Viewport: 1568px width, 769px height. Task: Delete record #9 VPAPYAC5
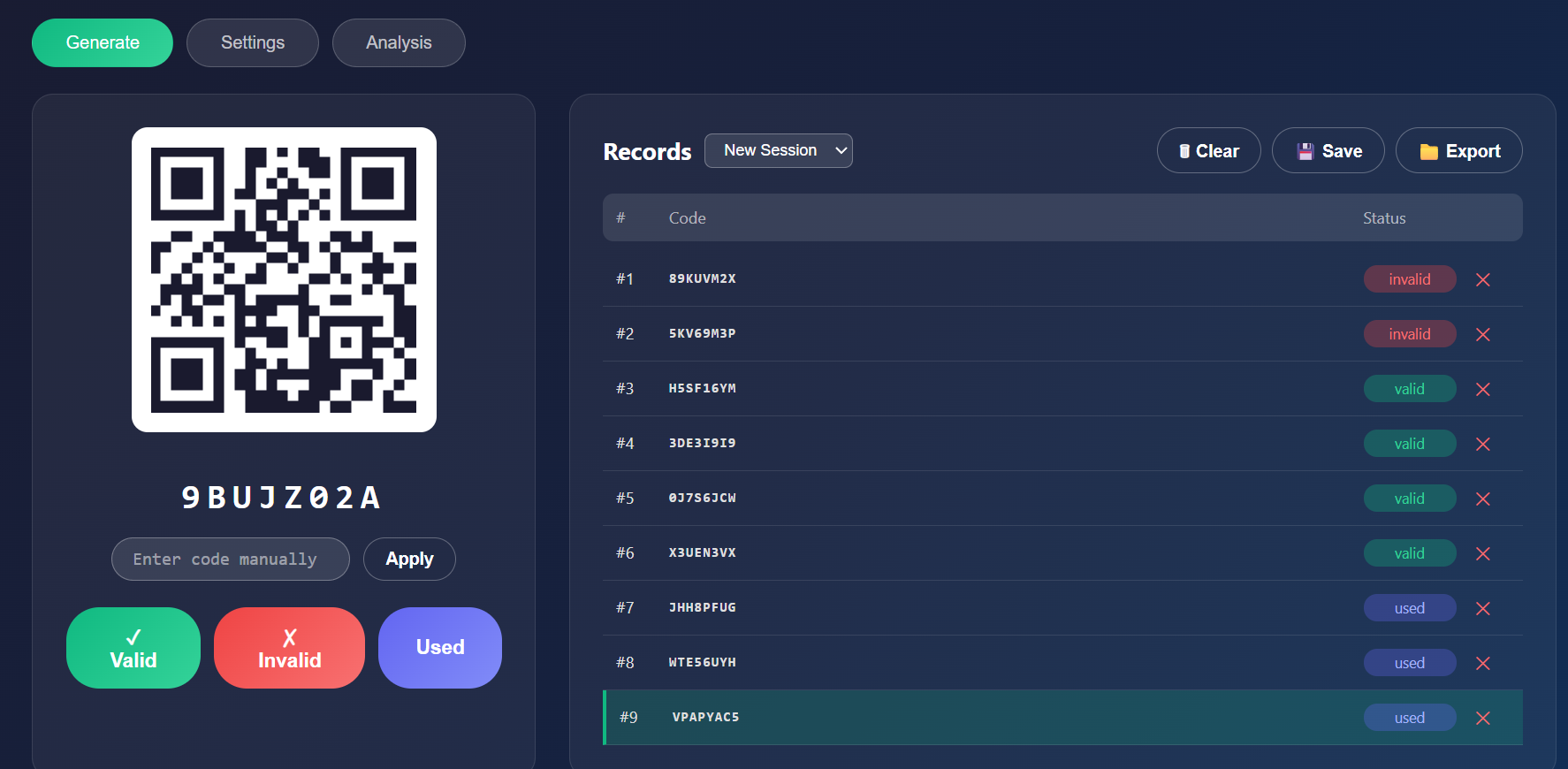pyautogui.click(x=1483, y=718)
